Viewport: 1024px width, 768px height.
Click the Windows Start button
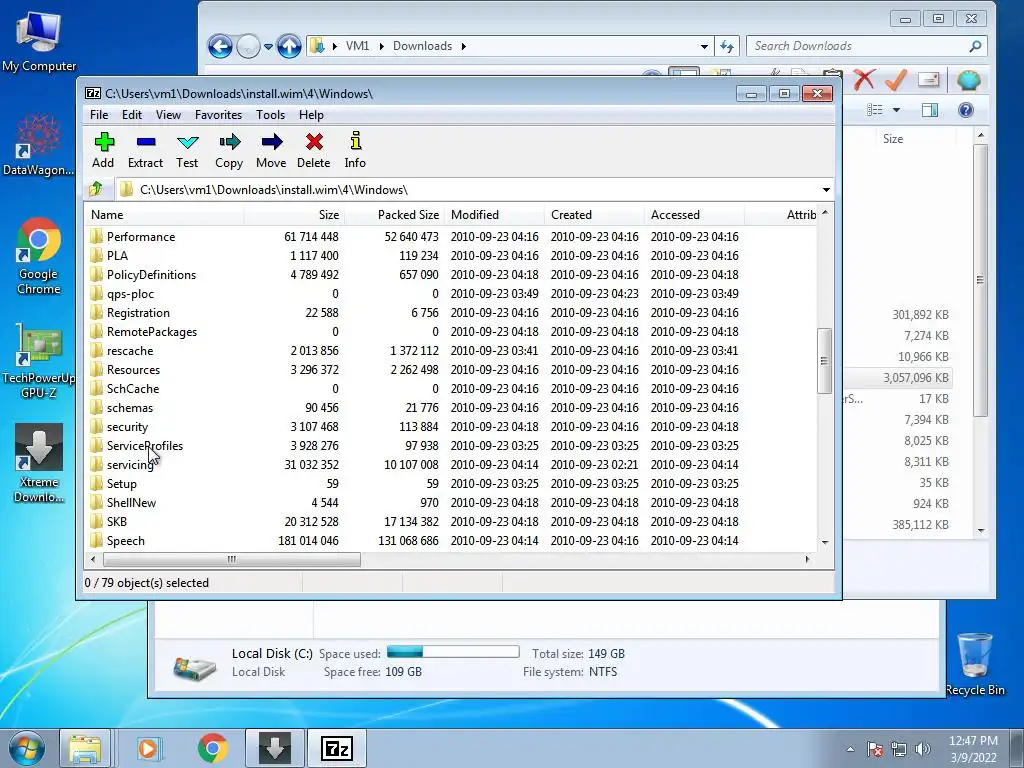point(26,748)
